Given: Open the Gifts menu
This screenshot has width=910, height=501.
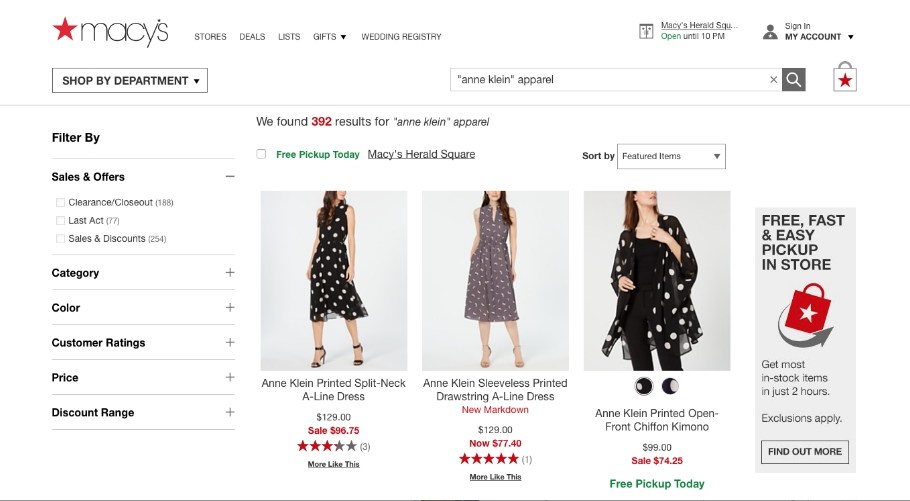Looking at the screenshot, I should pyautogui.click(x=329, y=37).
